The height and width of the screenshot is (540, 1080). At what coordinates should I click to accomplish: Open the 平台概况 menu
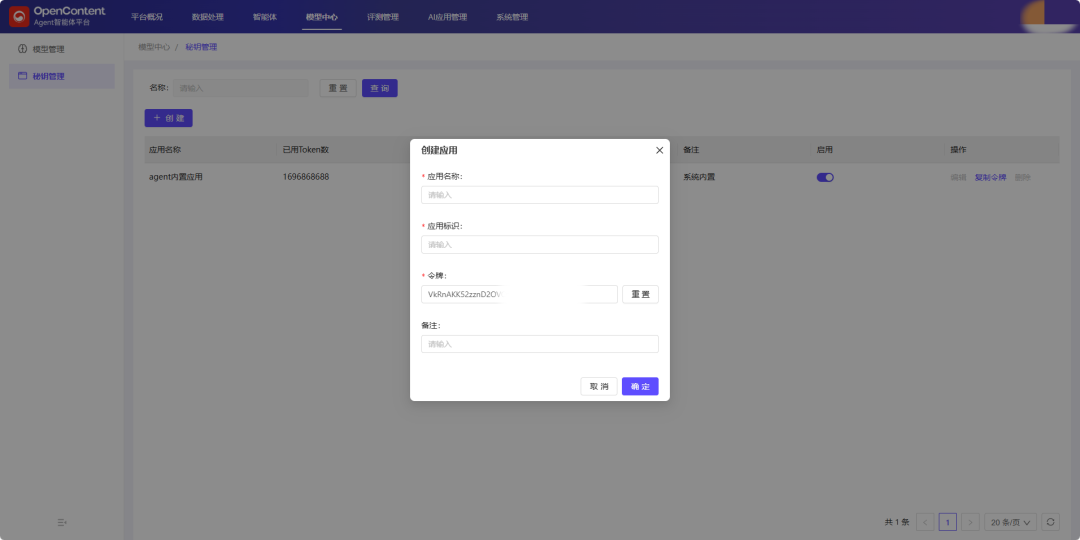coord(147,17)
